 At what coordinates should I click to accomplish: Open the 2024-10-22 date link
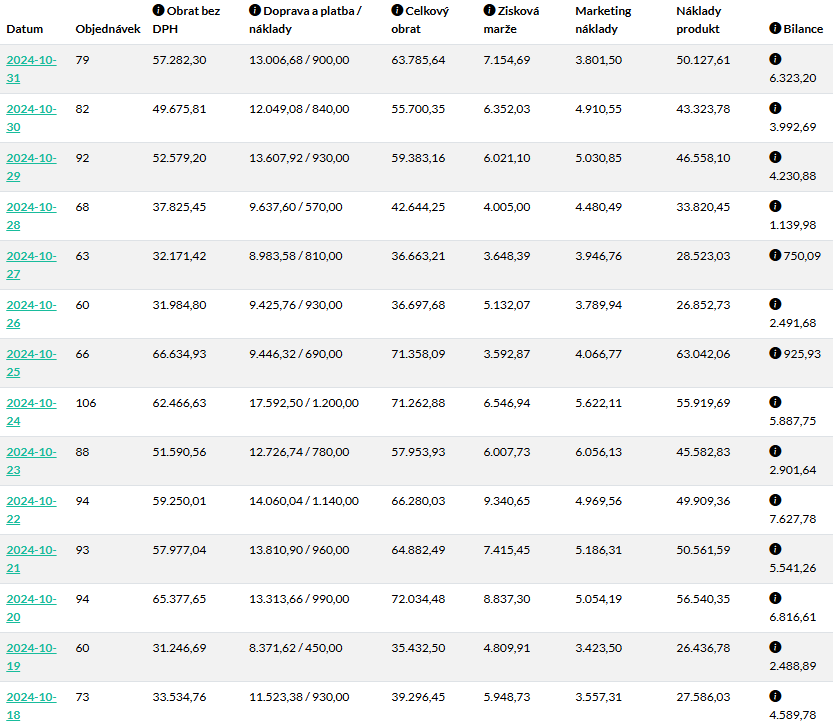[x=31, y=510]
